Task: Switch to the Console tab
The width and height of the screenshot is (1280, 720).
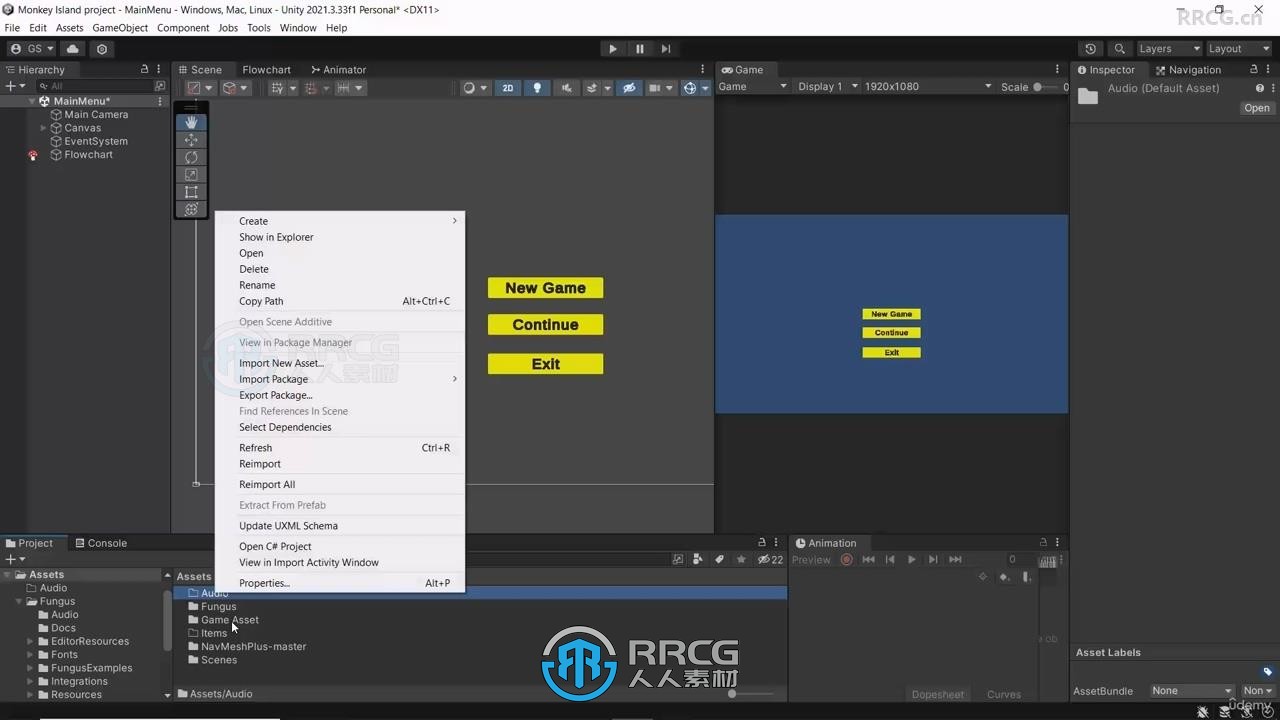Action: (101, 543)
